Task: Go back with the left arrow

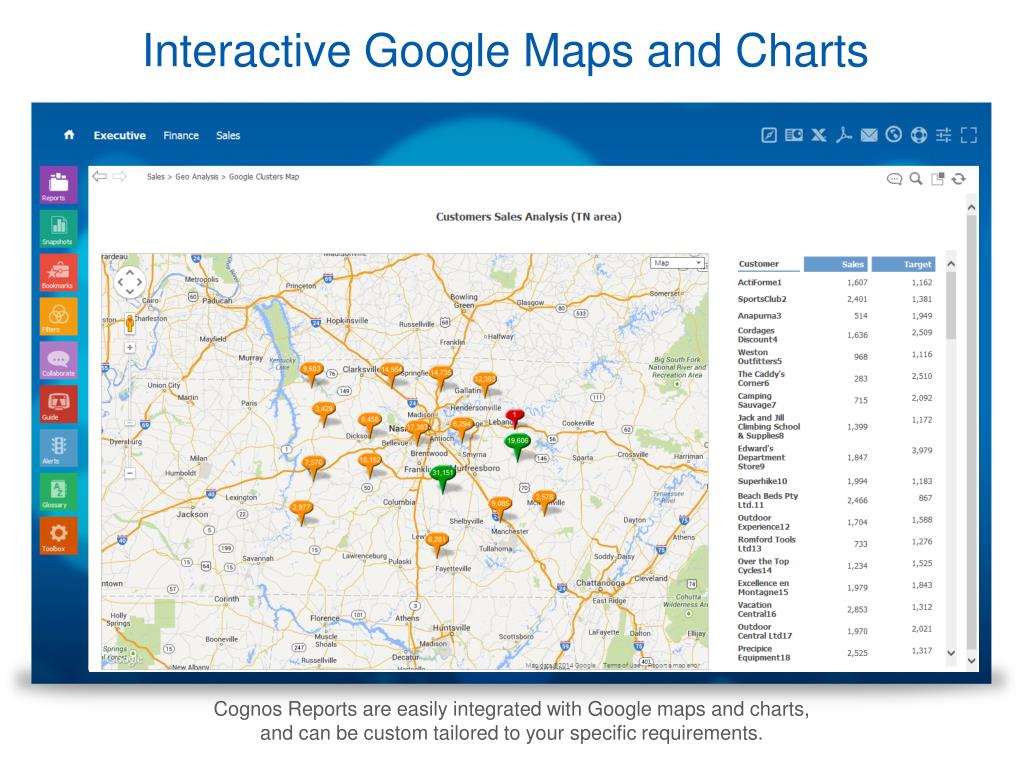Action: [x=99, y=176]
